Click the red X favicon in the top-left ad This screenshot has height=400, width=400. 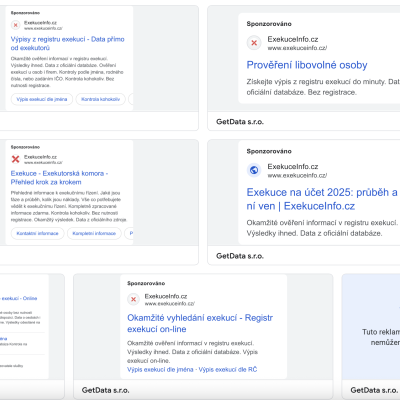(15, 25)
